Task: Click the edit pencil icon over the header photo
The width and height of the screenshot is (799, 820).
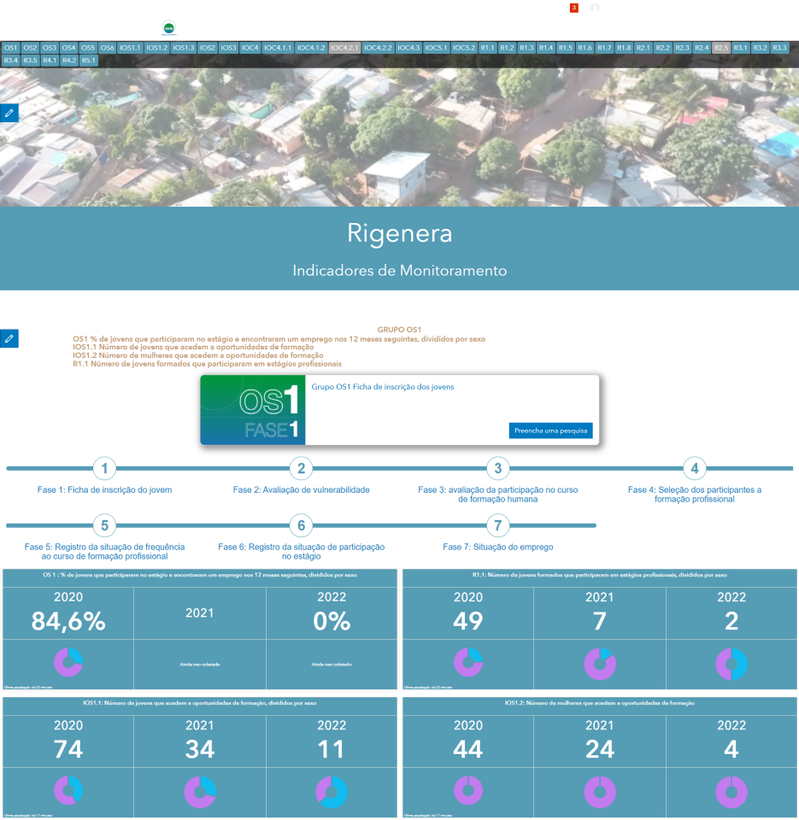Action: click(x=9, y=112)
